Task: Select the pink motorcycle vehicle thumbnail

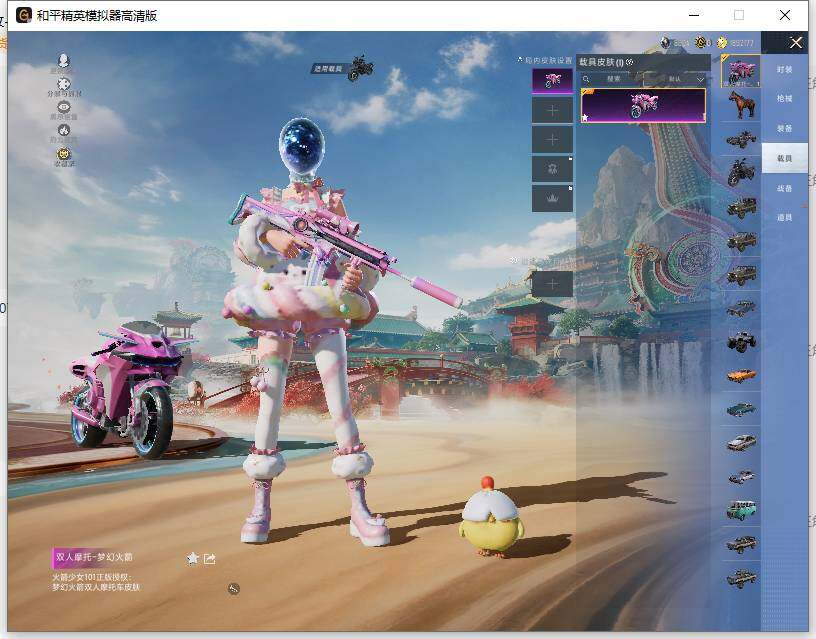Action: pos(741,72)
